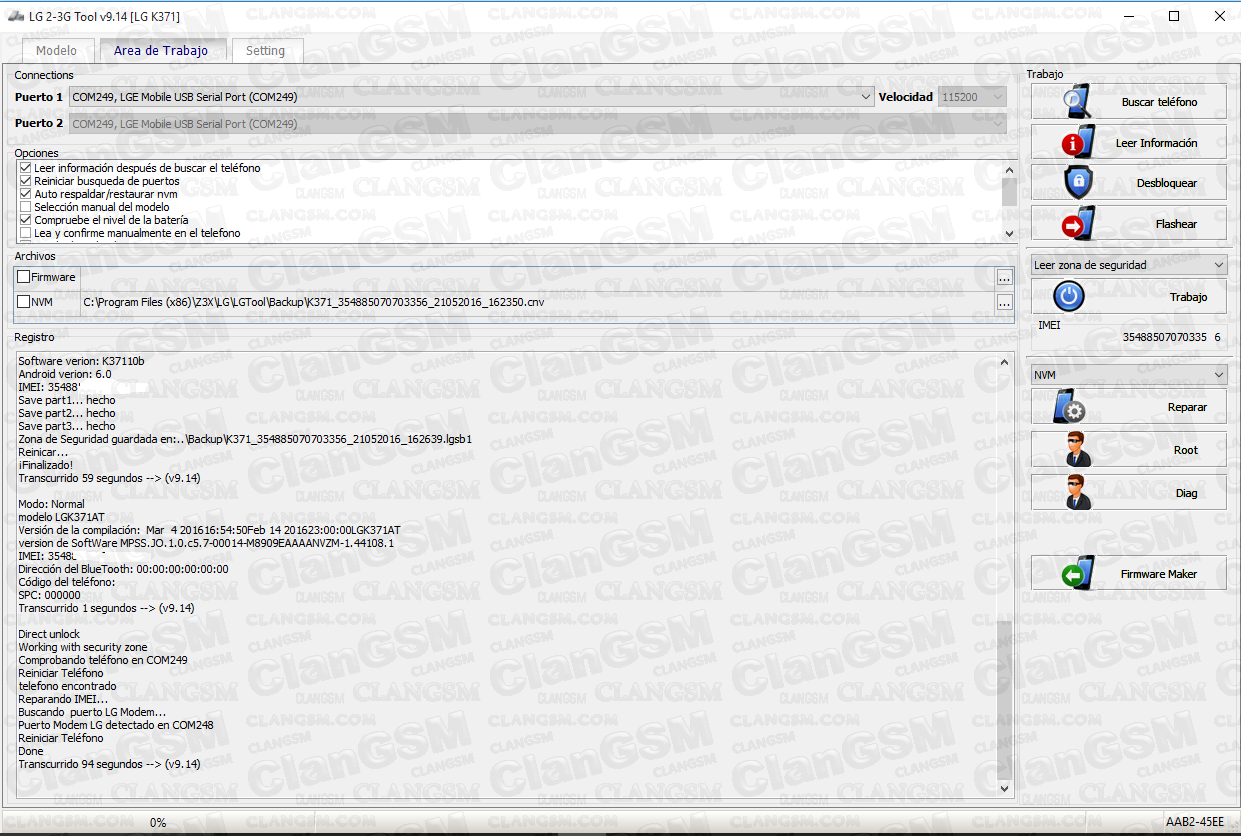Switch to the Modelo tab
Viewport: 1241px width, 836px height.
click(x=56, y=51)
